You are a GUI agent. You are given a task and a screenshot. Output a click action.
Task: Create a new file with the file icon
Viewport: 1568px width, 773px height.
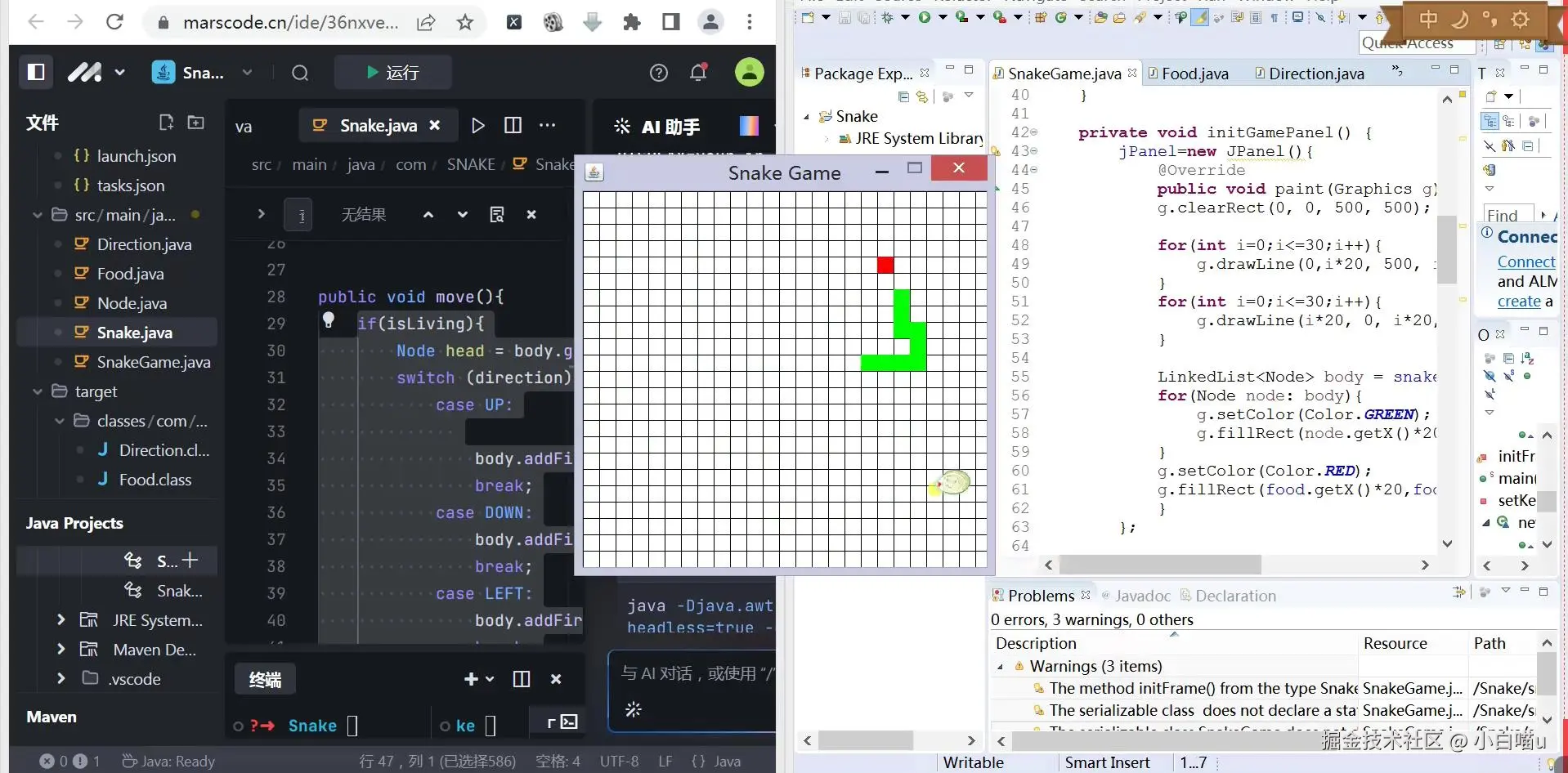tap(166, 123)
